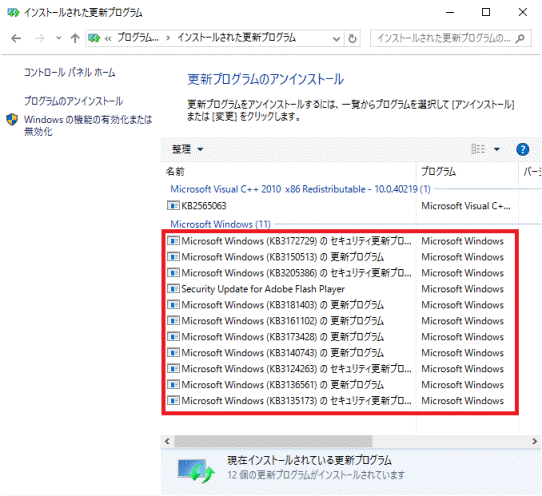The width and height of the screenshot is (542, 496).
Task: Click the horizontal scrollbar thumb
Action: pyautogui.click(x=273, y=441)
